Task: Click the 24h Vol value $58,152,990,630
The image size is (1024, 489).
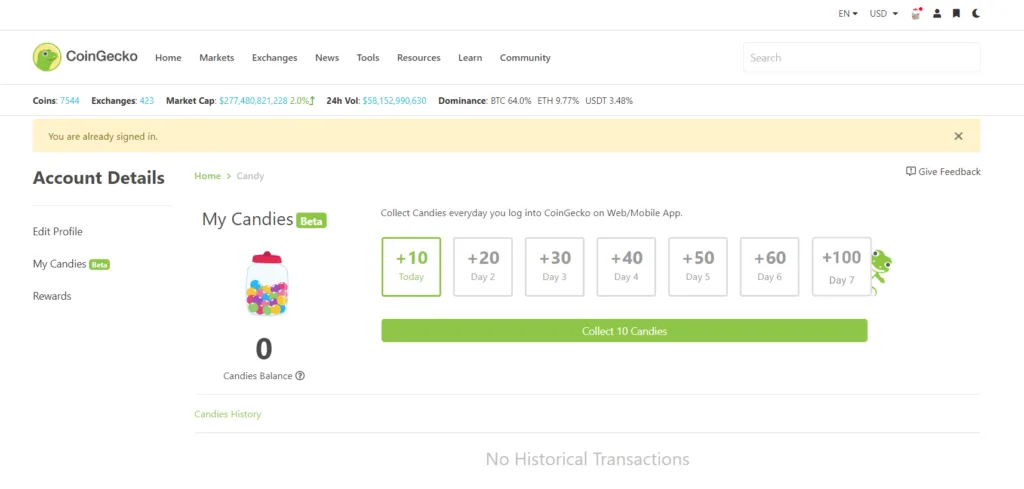Action: tap(394, 101)
